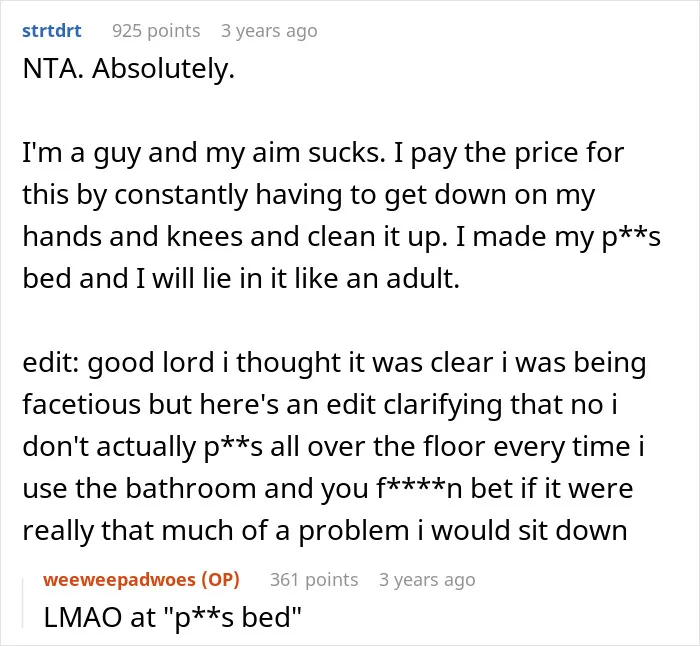Image resolution: width=700 pixels, height=646 pixels.
Task: Click the 925 points score
Action: 156,31
